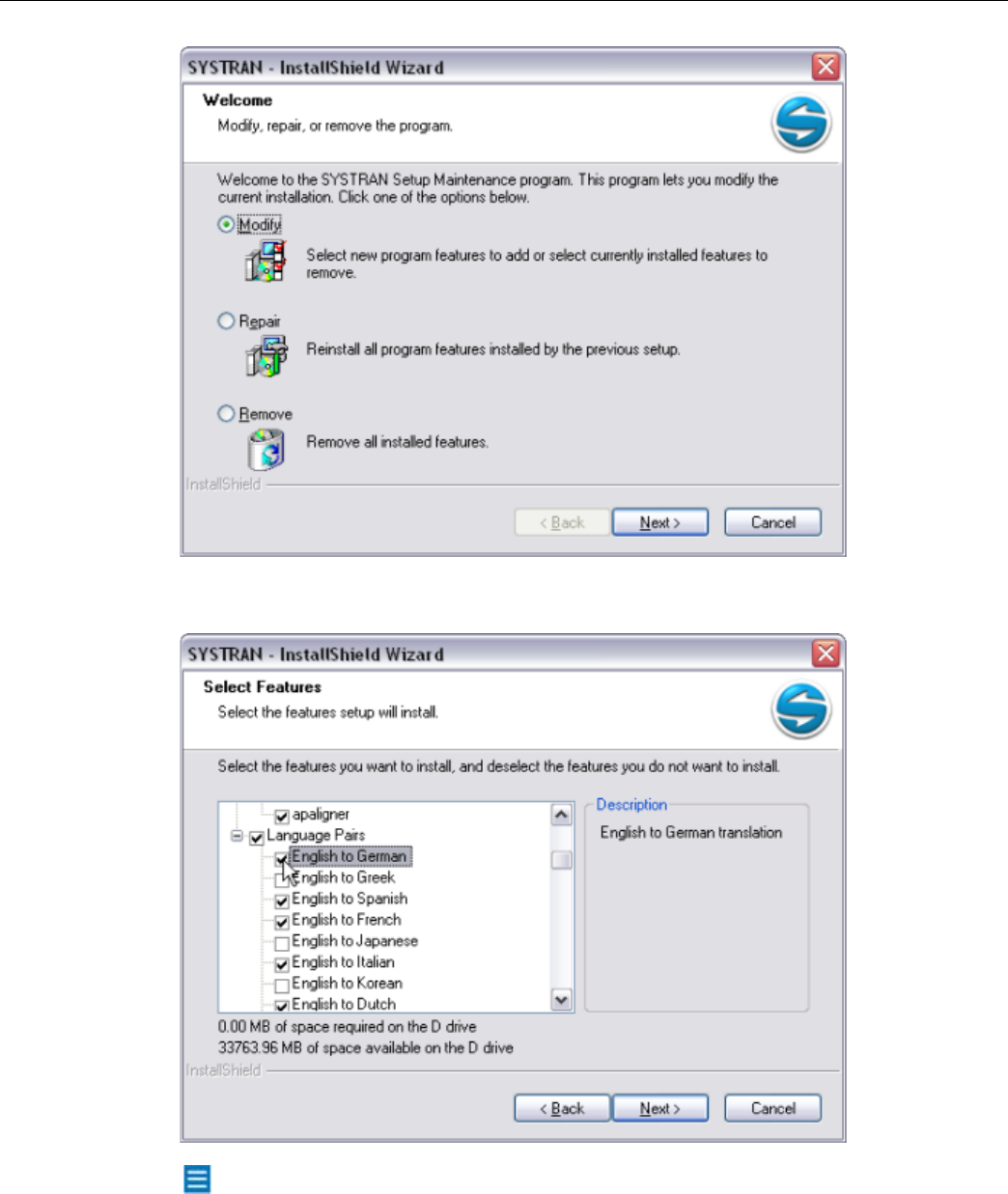Click the SYSTRAN logo in Select Features dialog
The height and width of the screenshot is (1194, 1008).
(x=801, y=710)
